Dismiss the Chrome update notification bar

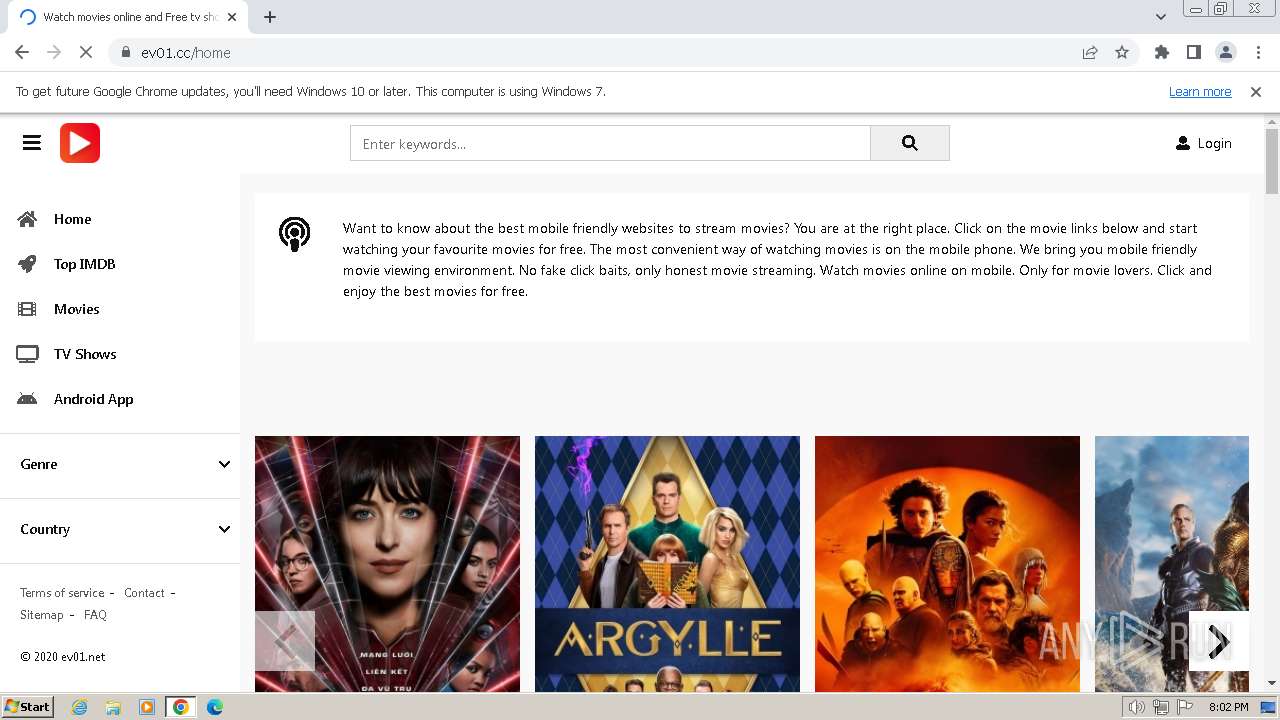pos(1256,92)
